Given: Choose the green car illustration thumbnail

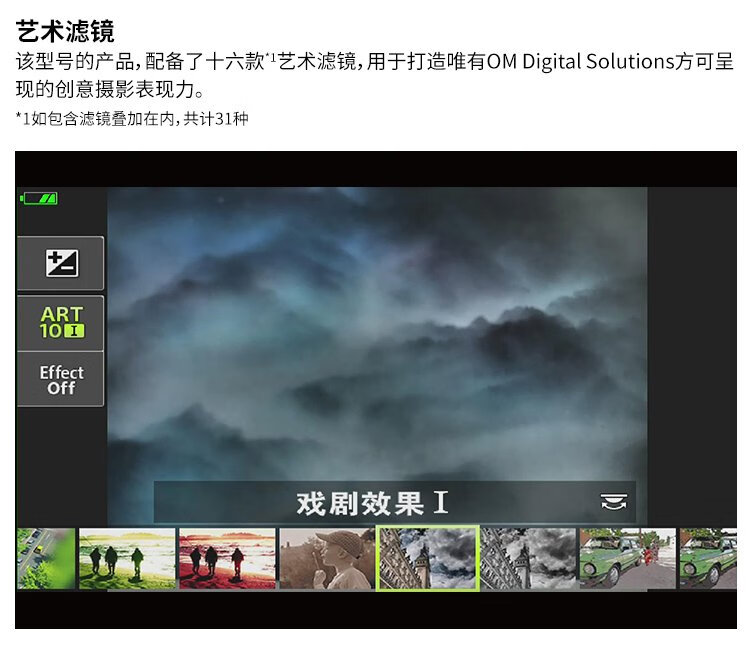Looking at the screenshot, I should (x=628, y=558).
